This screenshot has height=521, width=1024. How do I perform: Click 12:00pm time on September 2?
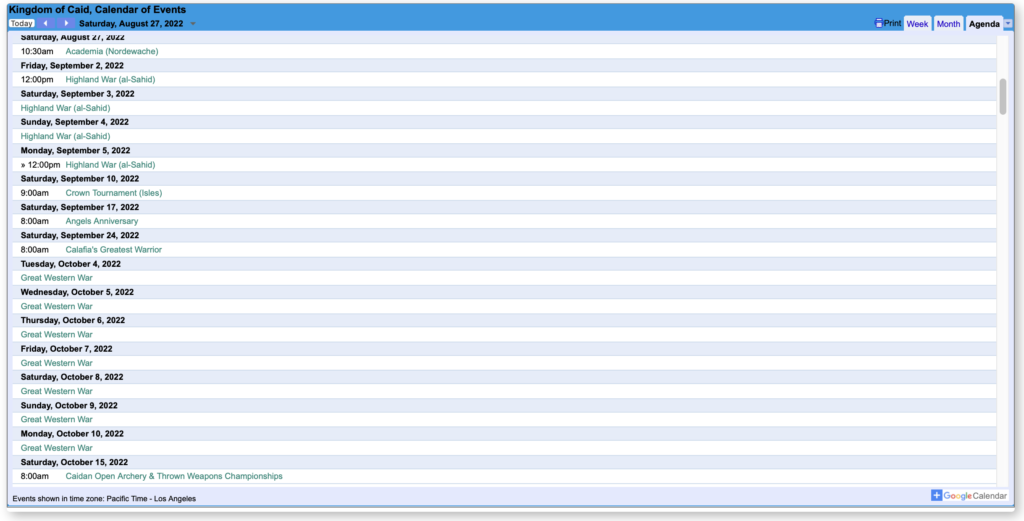[x=37, y=80]
